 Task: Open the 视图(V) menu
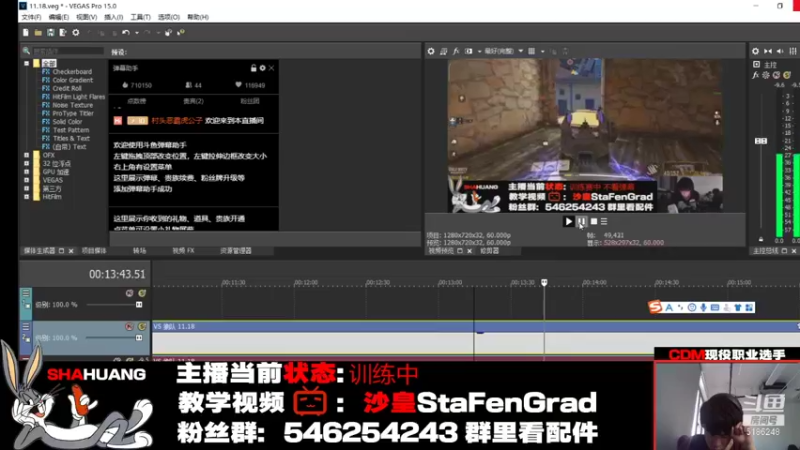pyautogui.click(x=86, y=17)
